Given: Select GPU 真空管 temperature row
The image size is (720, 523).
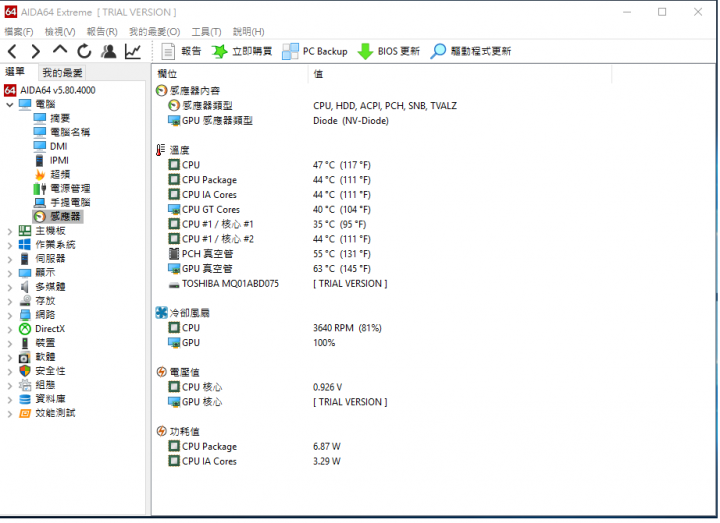Looking at the screenshot, I should point(270,269).
